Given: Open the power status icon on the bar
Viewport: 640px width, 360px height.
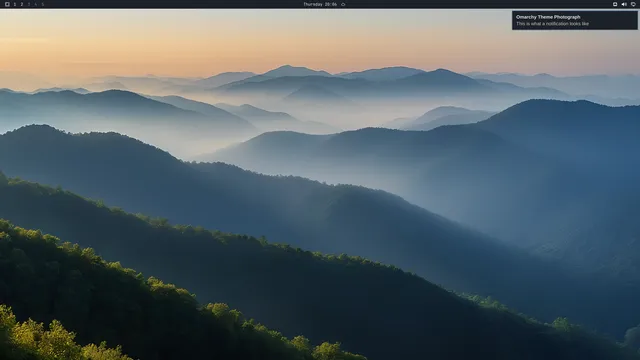Looking at the screenshot, I should pyautogui.click(x=633, y=4).
